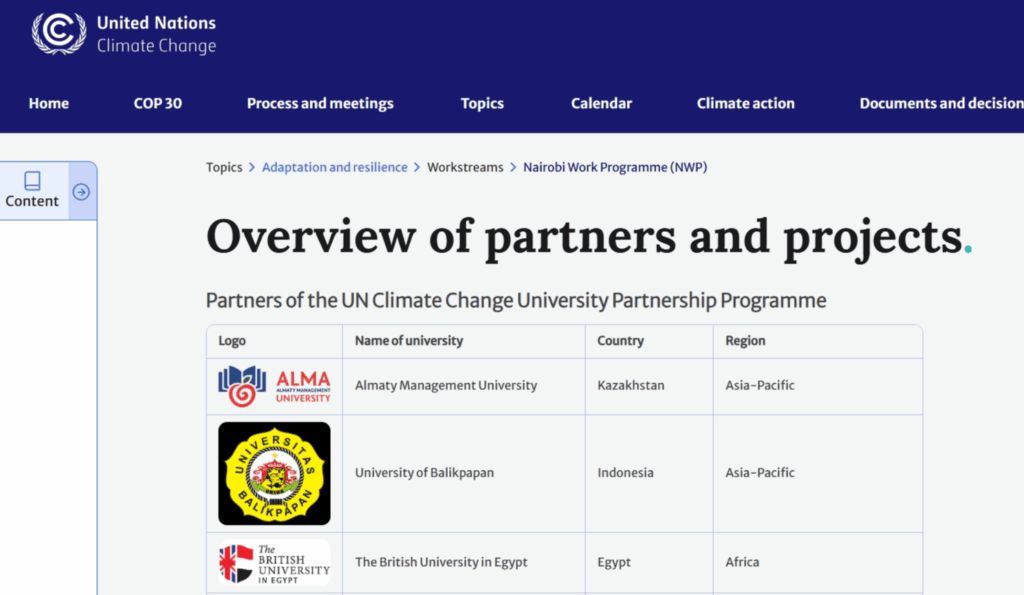
Task: Click the Region column header
Action: click(x=745, y=341)
